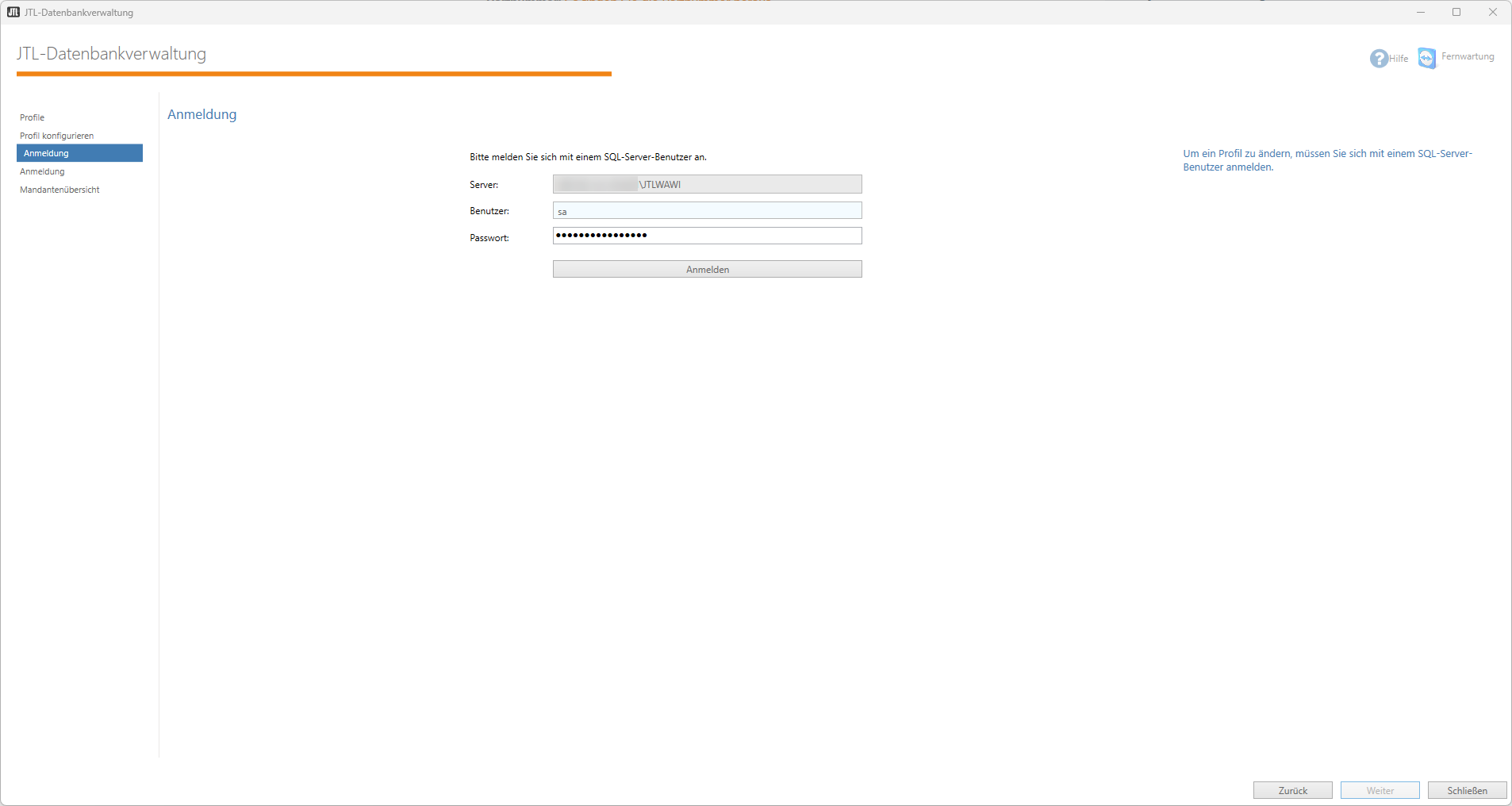Click the JTL logo icon in title bar
The image size is (1512, 806).
(13, 12)
